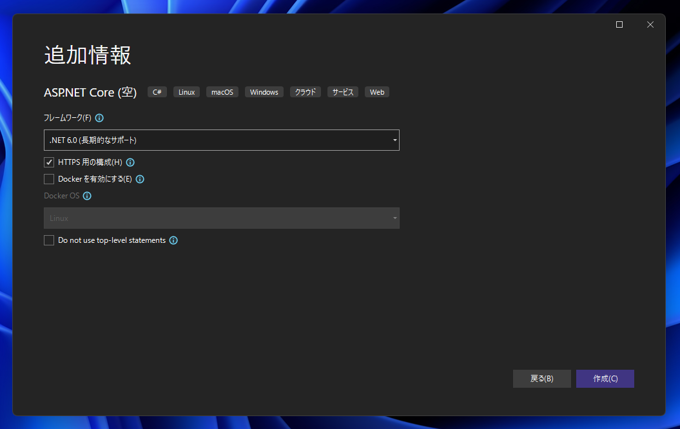Click the 追加情報 heading

pyautogui.click(x=88, y=56)
